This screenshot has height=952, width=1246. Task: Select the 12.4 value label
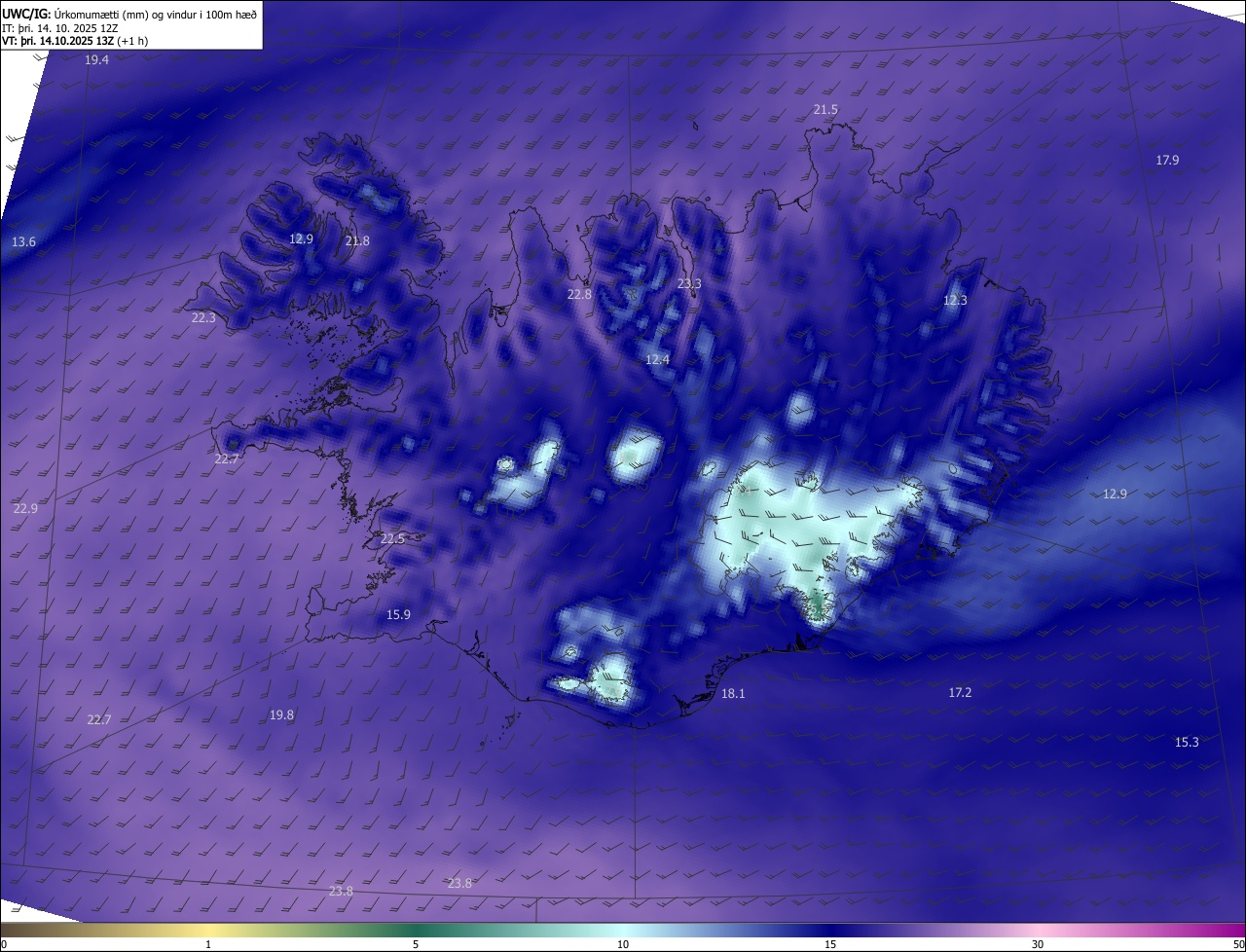[x=657, y=360]
